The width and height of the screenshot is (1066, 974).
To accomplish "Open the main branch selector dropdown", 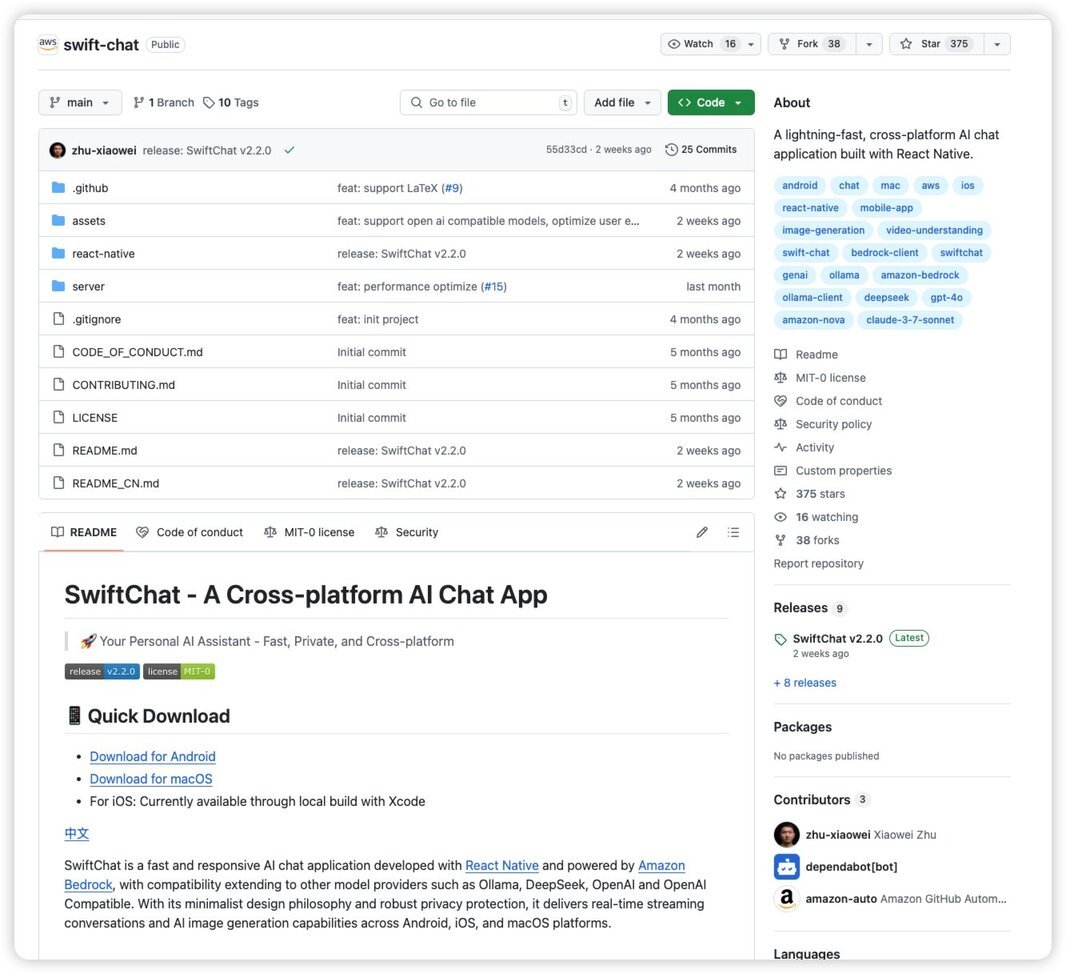I will click(80, 103).
